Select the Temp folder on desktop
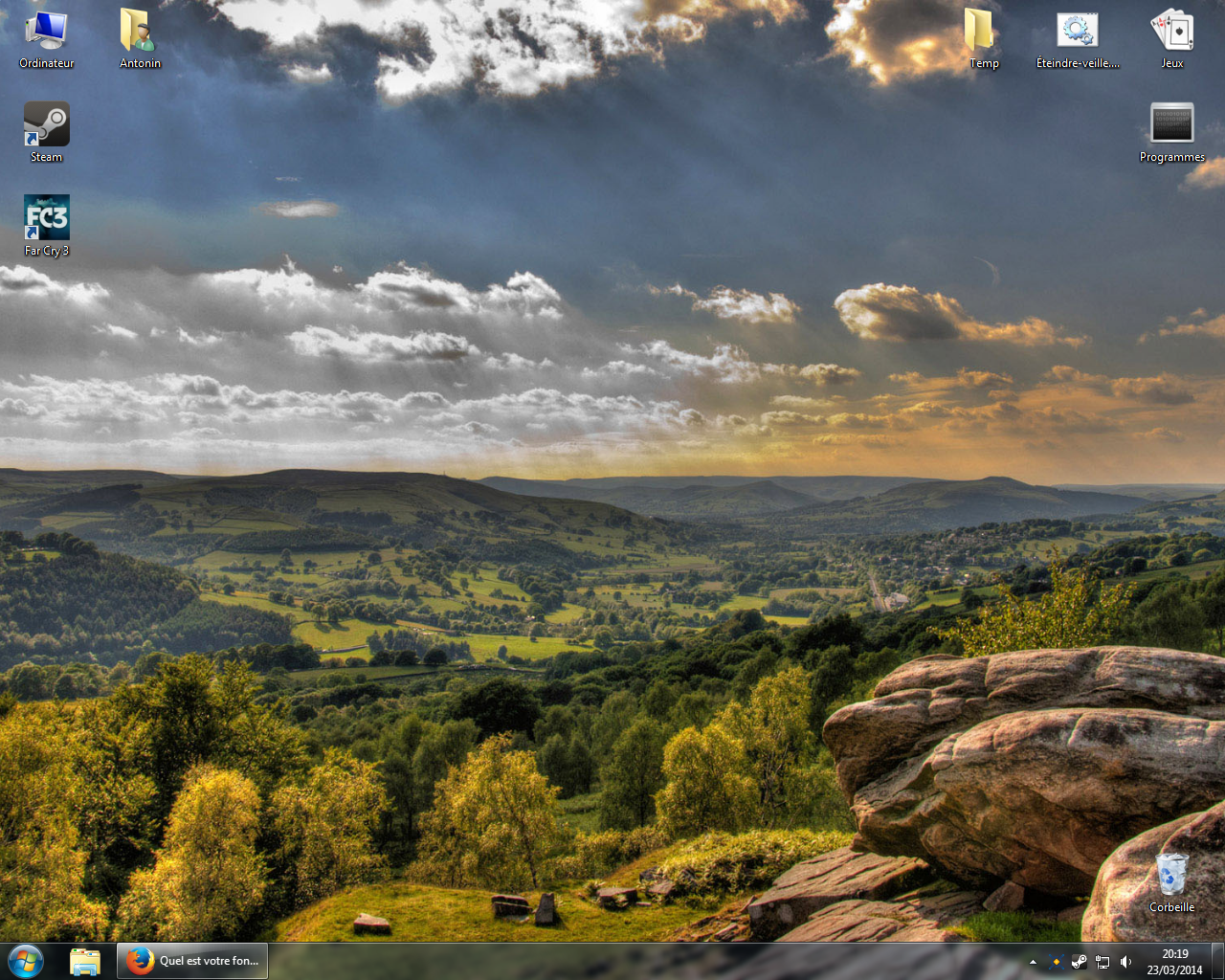The image size is (1225, 980). click(x=983, y=32)
